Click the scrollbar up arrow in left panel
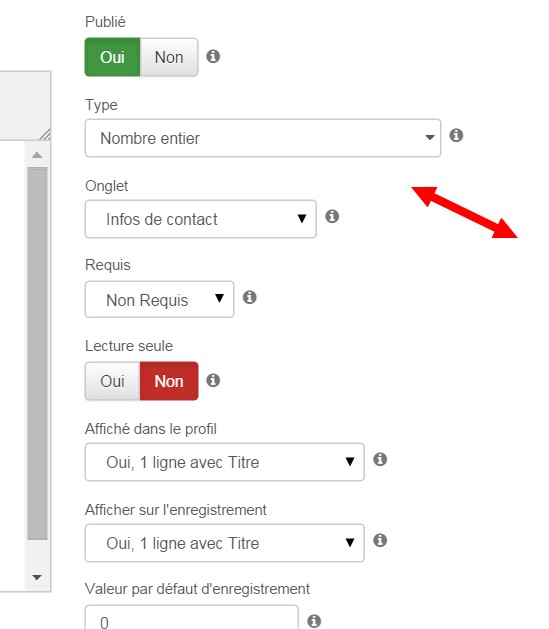This screenshot has width=549, height=629. pos(37,155)
